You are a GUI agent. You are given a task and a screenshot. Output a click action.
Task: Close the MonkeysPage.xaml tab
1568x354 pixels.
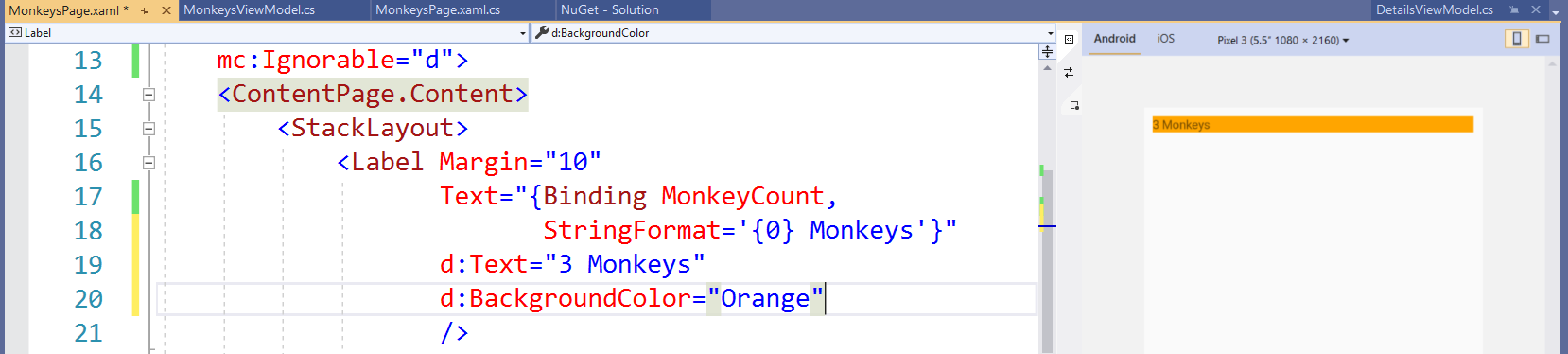(166, 10)
